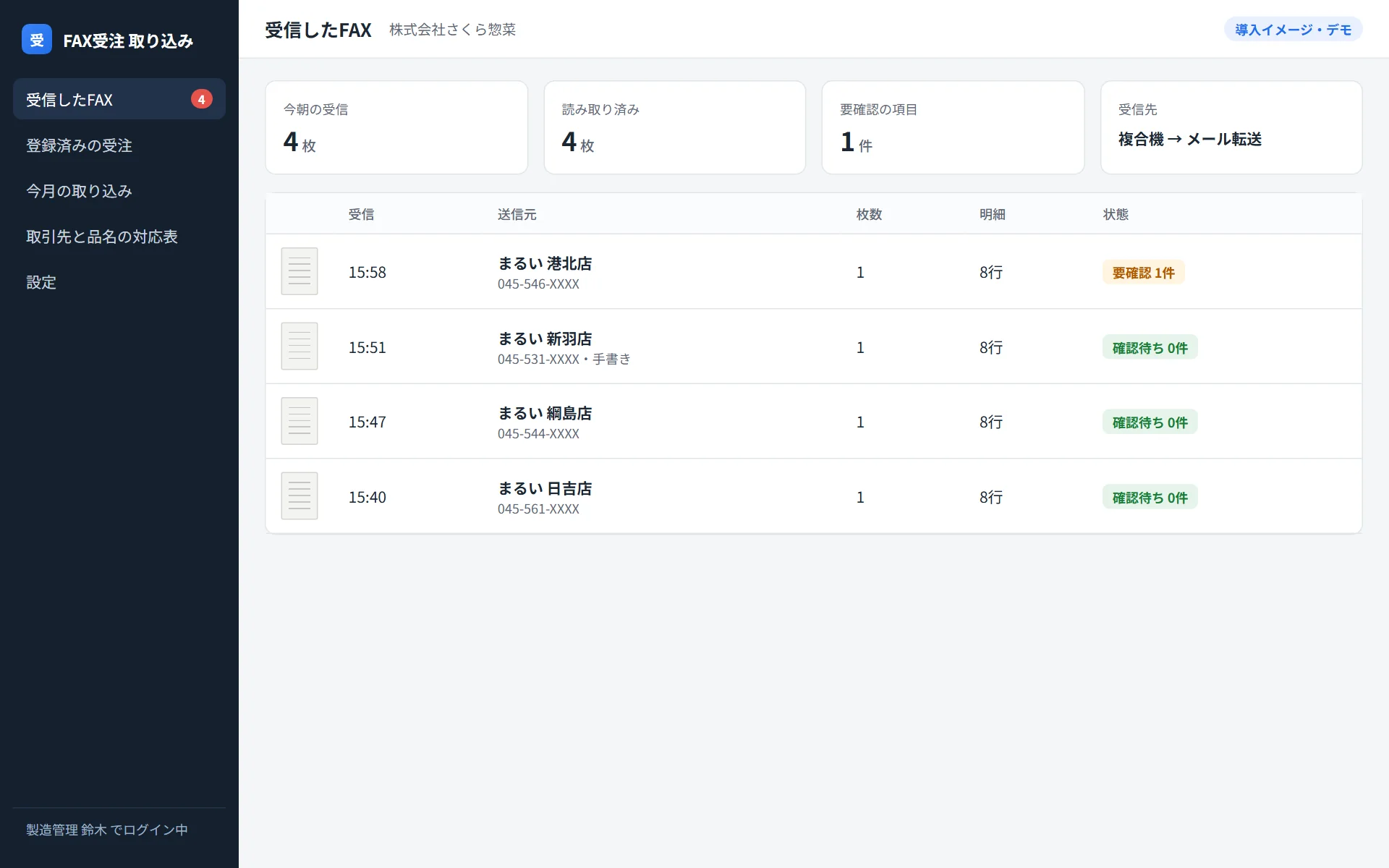The height and width of the screenshot is (868, 1389).
Task: Click the red 4 badge in the sidebar
Action: tap(202, 99)
